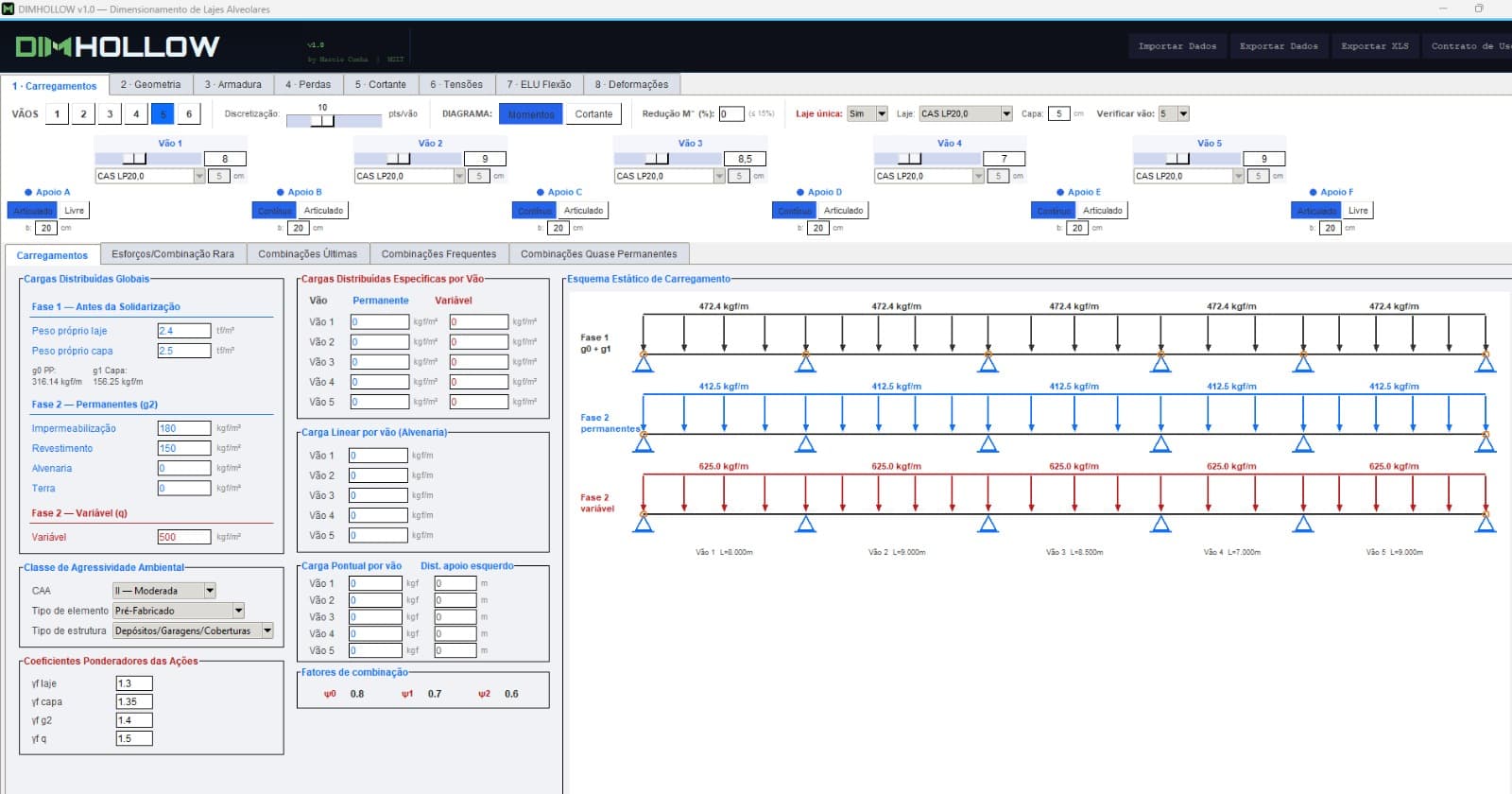Go to the 7 · ELU Flexão tab
This screenshot has width=1512, height=794.
539,84
